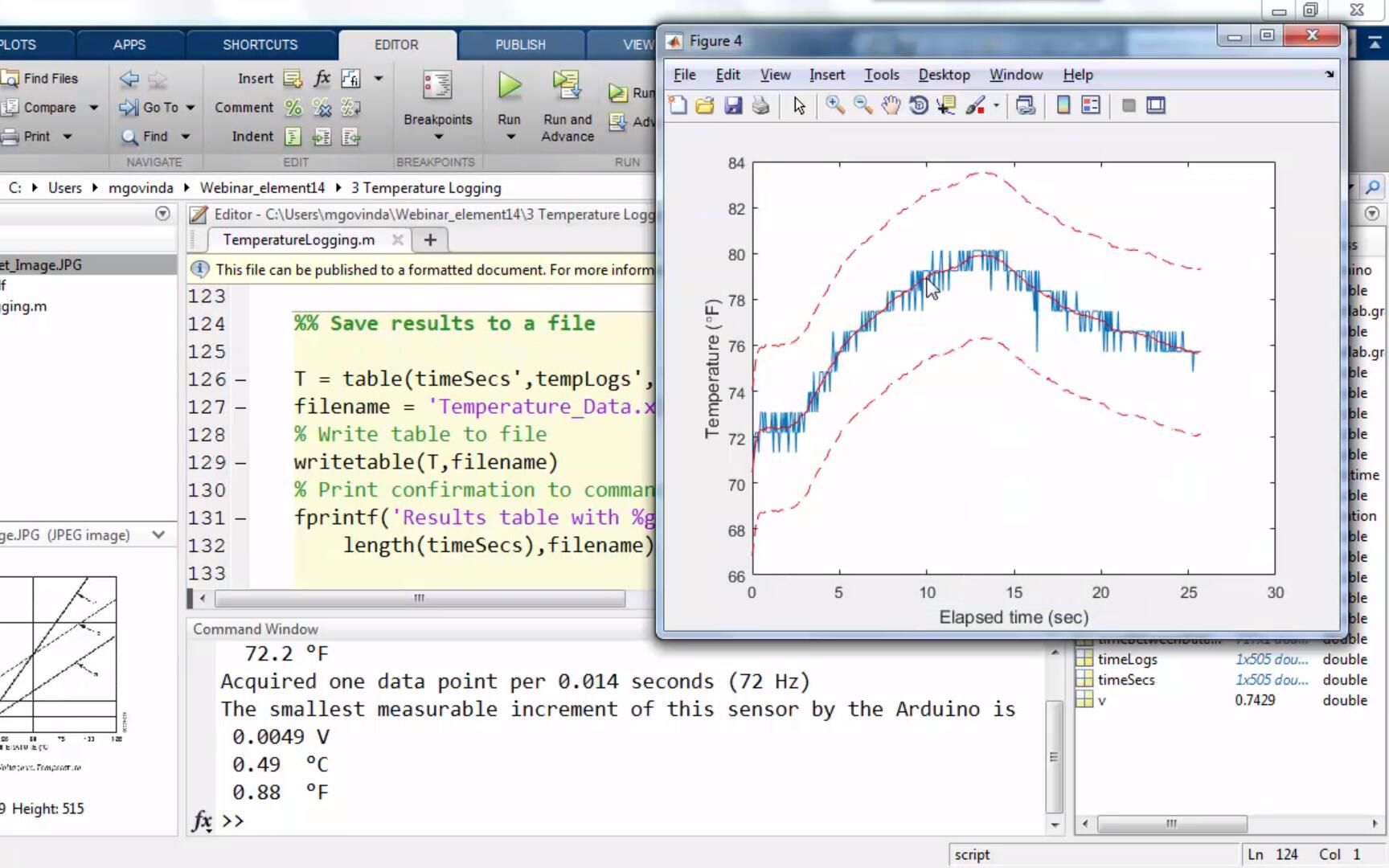This screenshot has height=868, width=1389.
Task: Toggle a comment on the selected code
Action: coord(293,107)
